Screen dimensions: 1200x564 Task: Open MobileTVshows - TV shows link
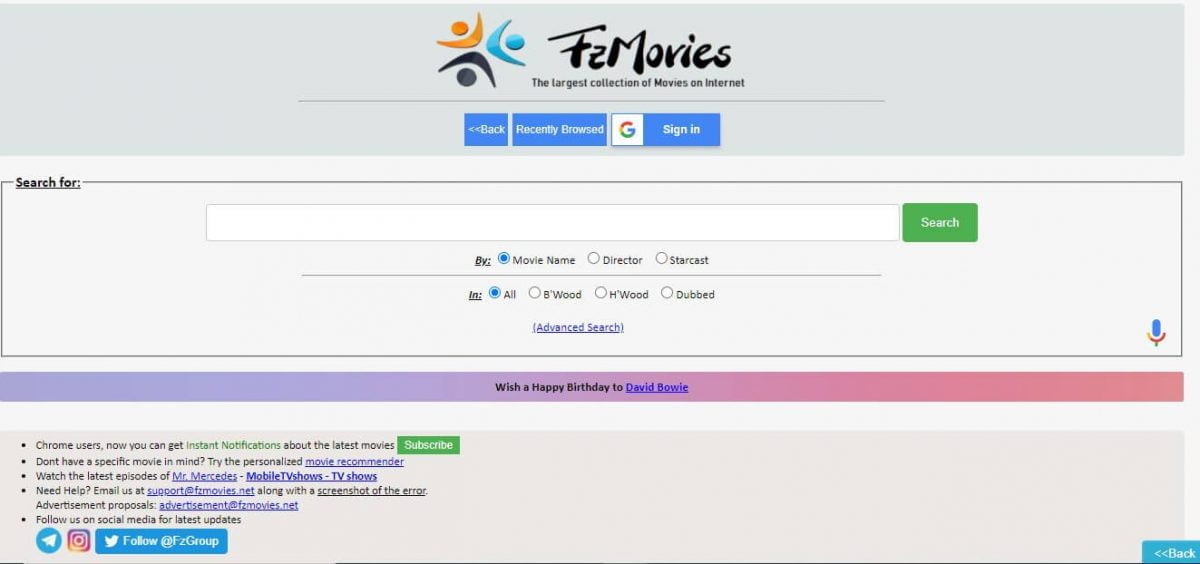pyautogui.click(x=311, y=476)
